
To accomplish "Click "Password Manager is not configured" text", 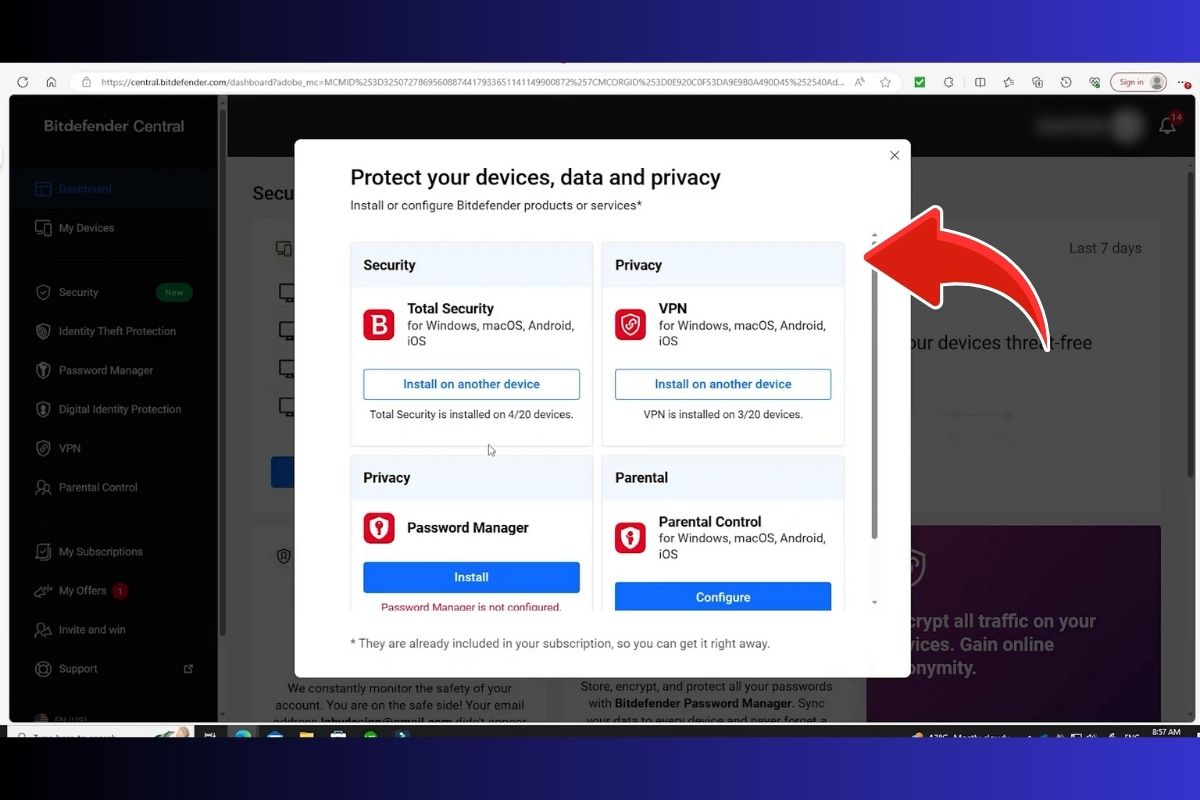I will [x=471, y=607].
